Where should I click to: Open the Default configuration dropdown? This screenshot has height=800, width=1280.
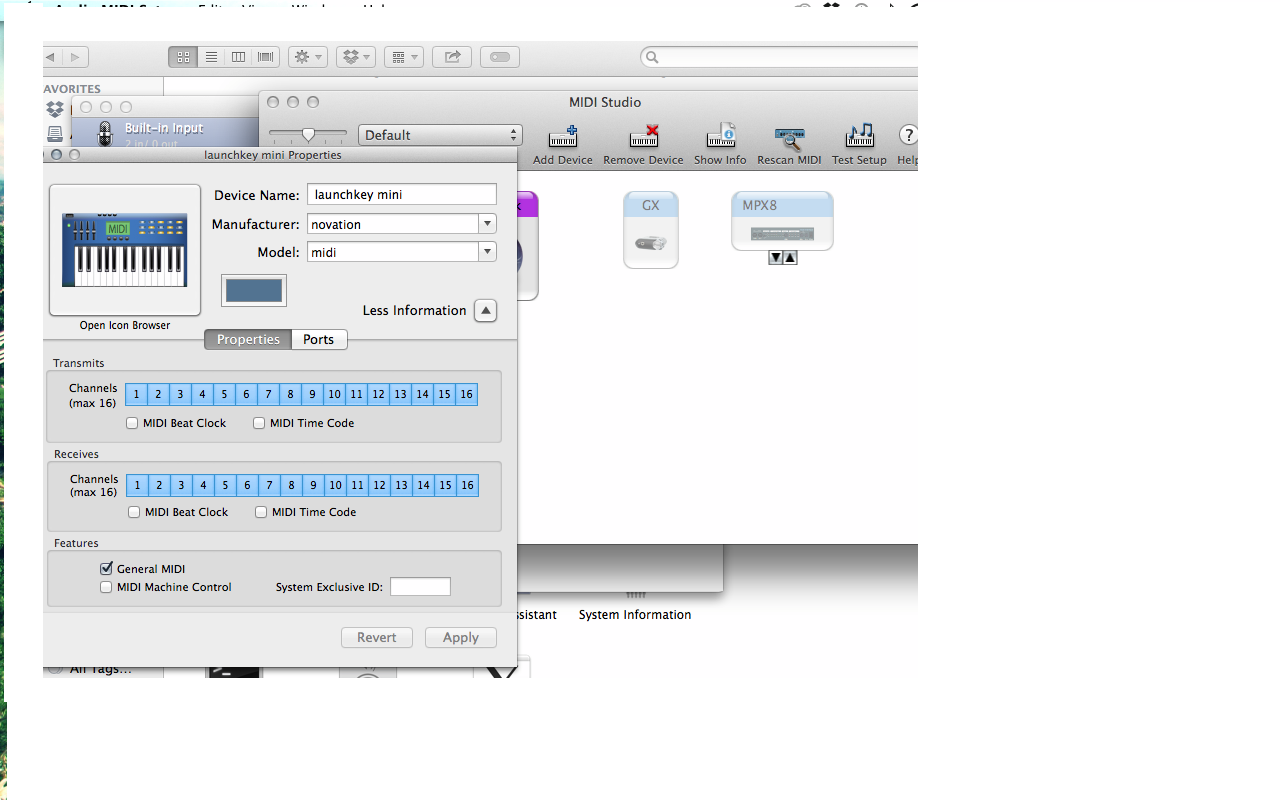click(440, 135)
